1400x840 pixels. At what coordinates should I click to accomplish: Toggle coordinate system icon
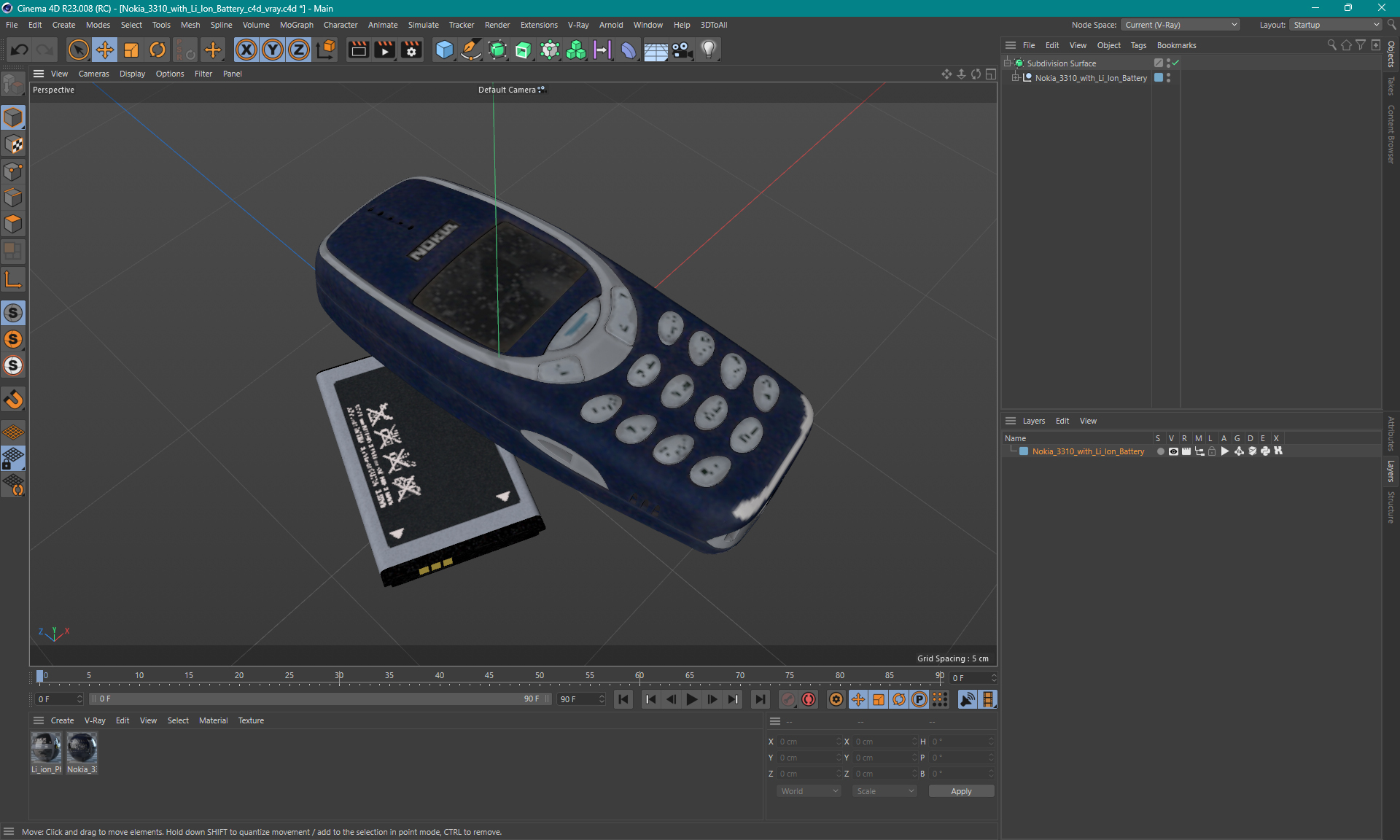pos(326,50)
